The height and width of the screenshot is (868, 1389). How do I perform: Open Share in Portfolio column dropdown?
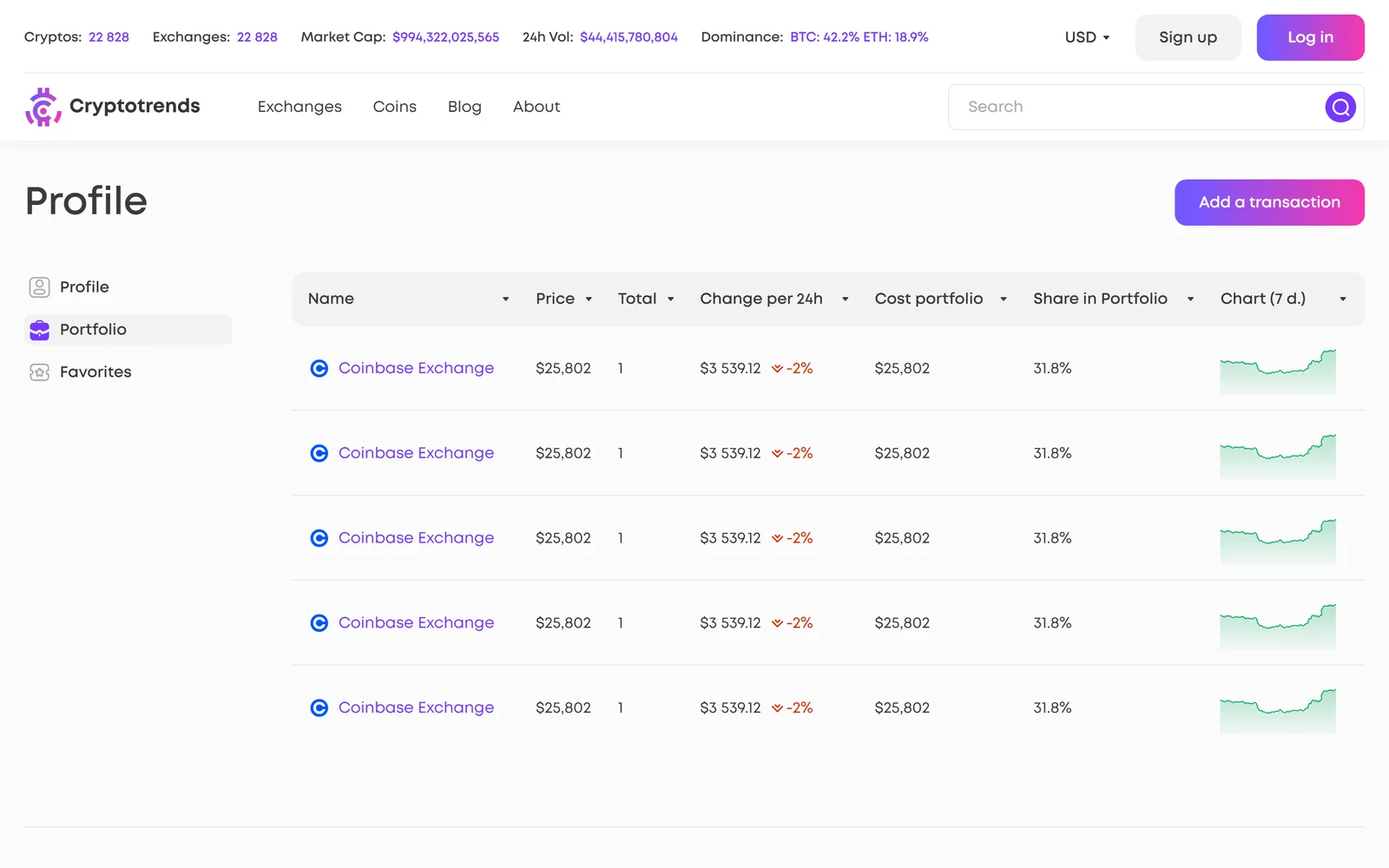click(1190, 299)
